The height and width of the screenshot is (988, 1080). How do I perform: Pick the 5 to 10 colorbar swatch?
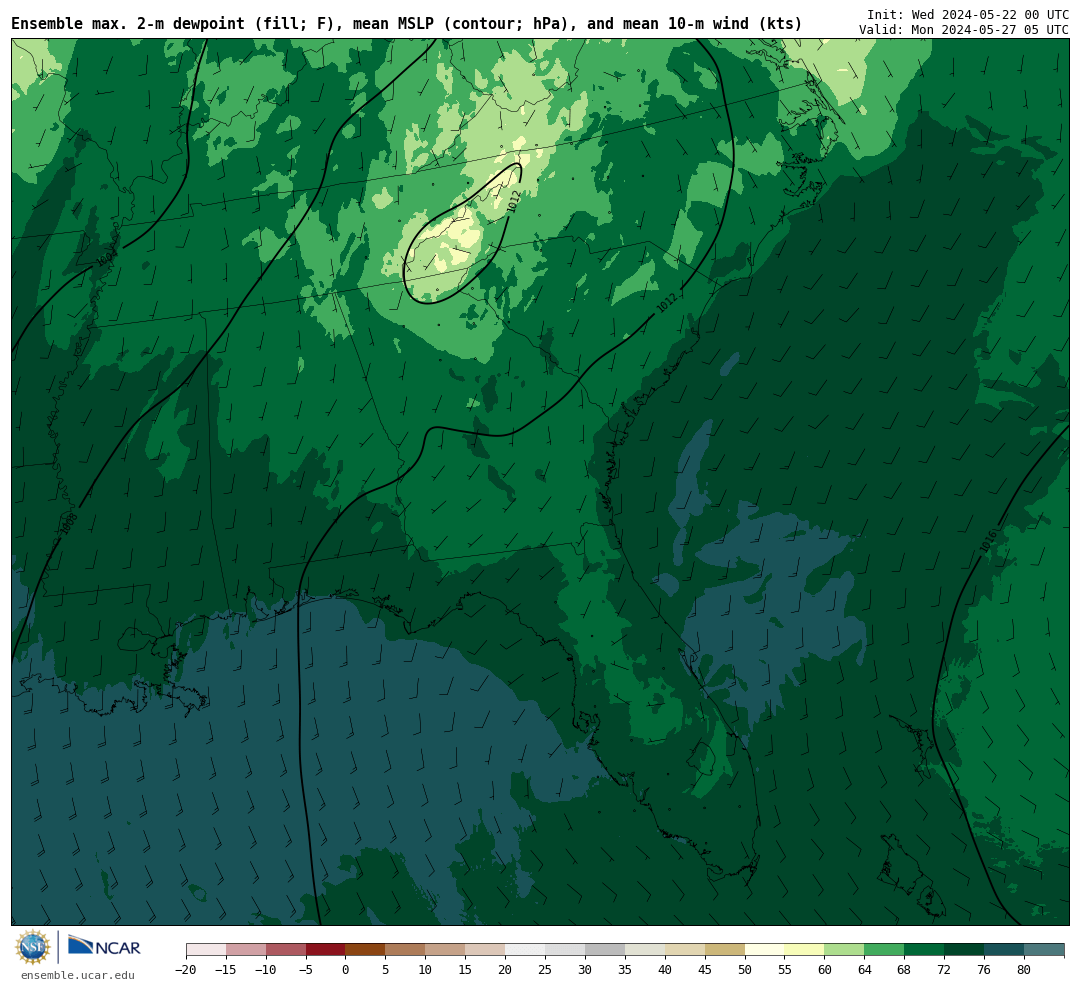tap(405, 950)
